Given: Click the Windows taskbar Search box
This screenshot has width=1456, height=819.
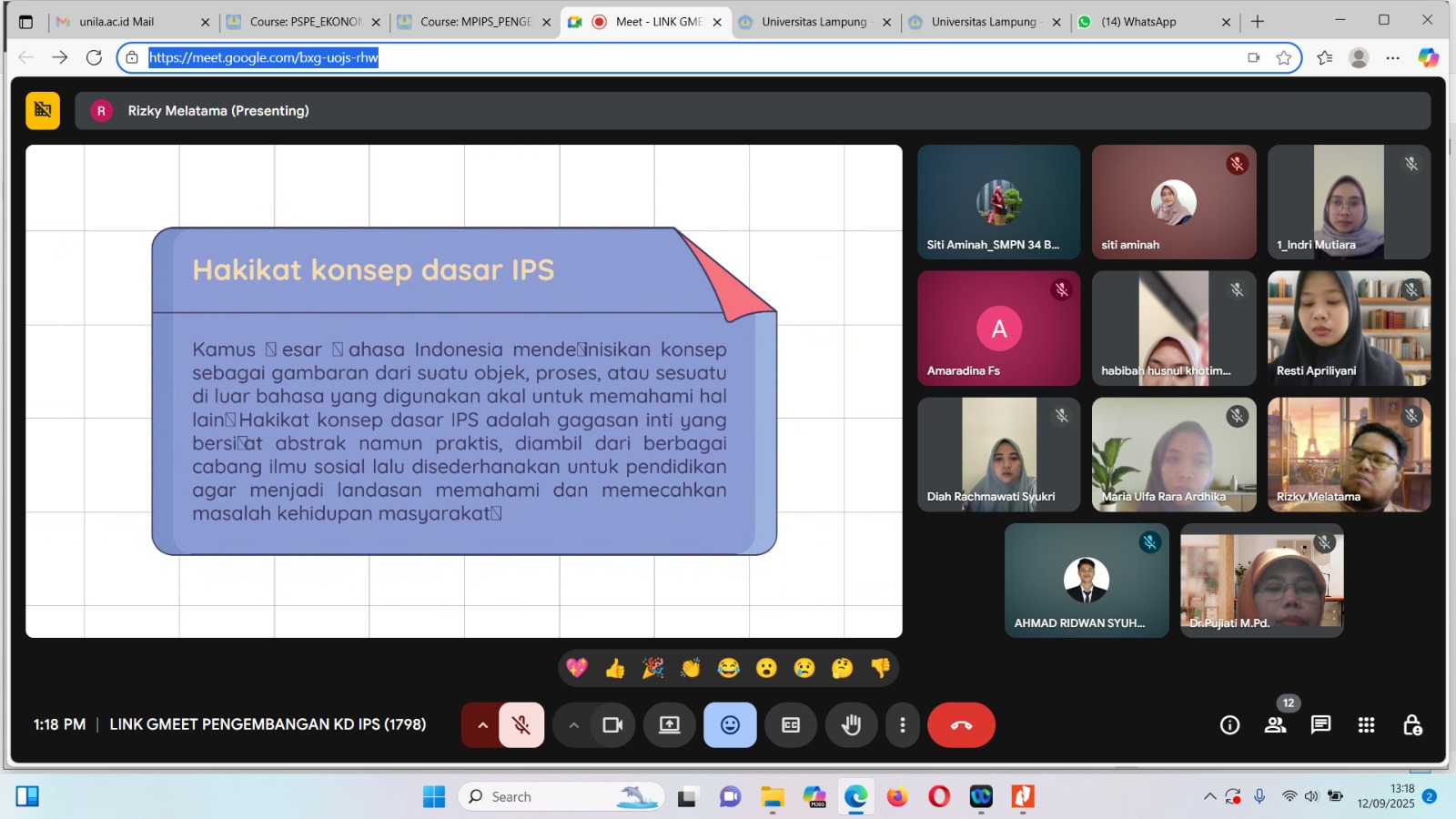Looking at the screenshot, I should [x=546, y=797].
